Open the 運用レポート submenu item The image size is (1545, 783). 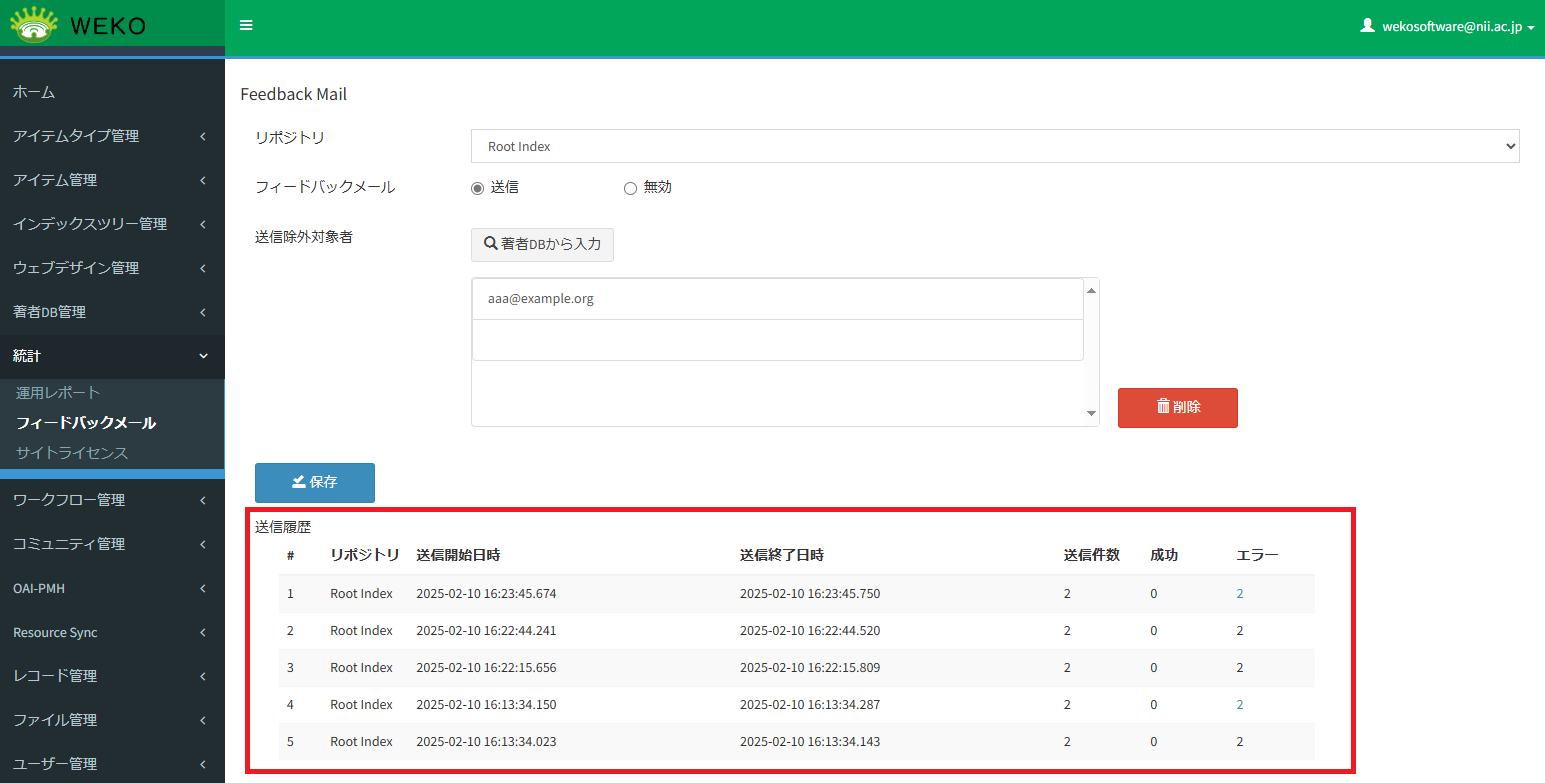coord(58,393)
